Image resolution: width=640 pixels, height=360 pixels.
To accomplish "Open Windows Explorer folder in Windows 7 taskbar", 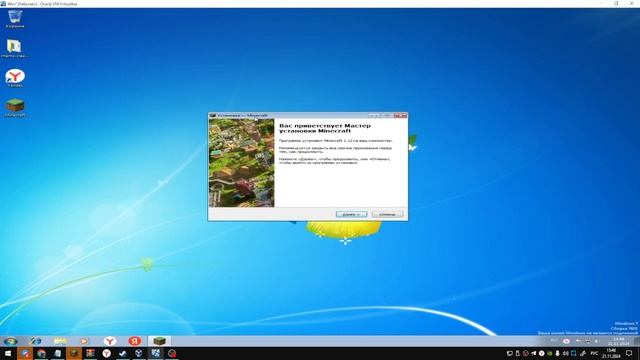I will pos(60,341).
